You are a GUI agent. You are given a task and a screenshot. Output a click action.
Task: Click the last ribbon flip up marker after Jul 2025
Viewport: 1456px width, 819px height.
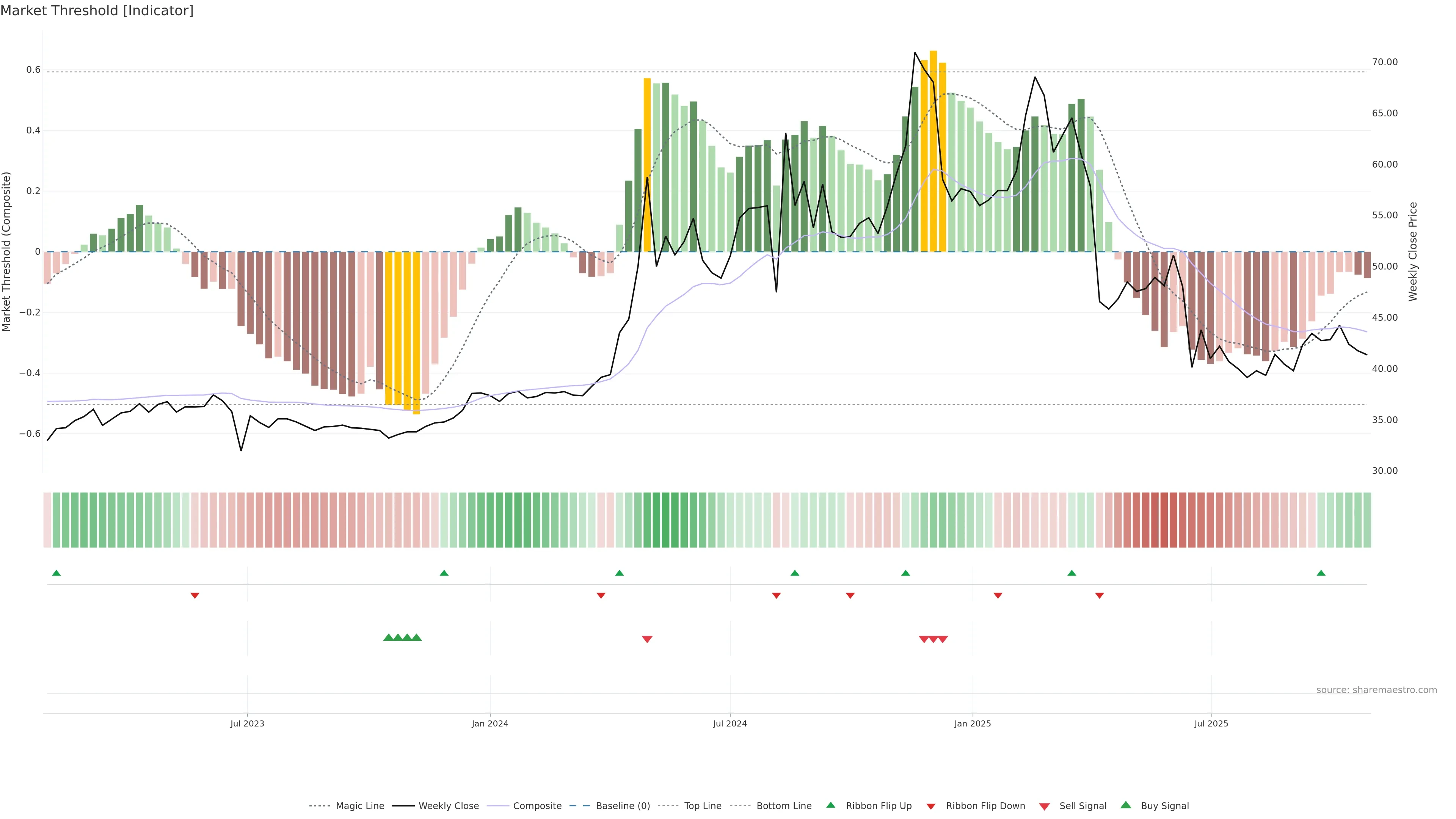pyautogui.click(x=1321, y=573)
